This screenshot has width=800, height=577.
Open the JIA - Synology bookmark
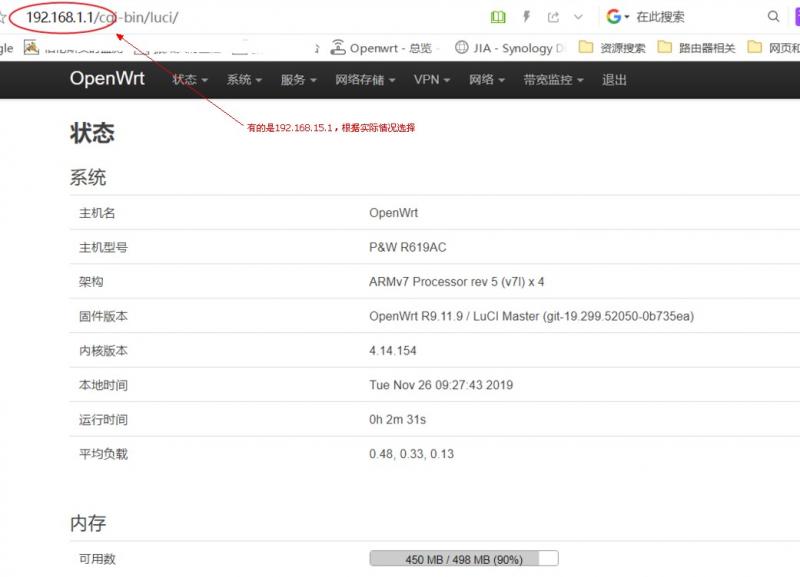(511, 48)
